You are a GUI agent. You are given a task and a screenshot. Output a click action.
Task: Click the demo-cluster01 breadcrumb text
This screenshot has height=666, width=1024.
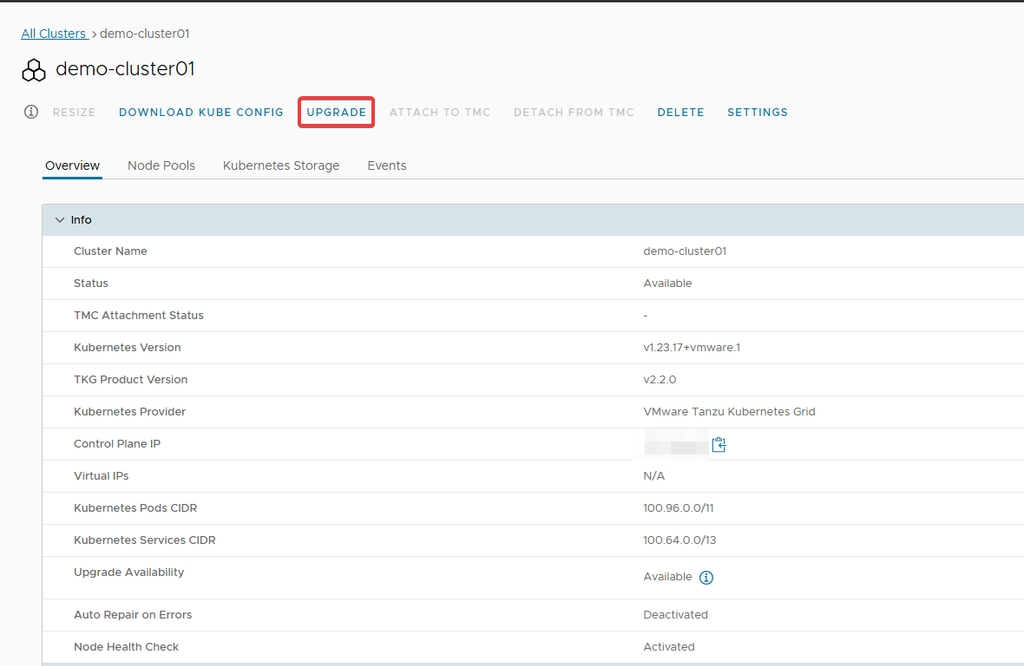[x=144, y=34]
